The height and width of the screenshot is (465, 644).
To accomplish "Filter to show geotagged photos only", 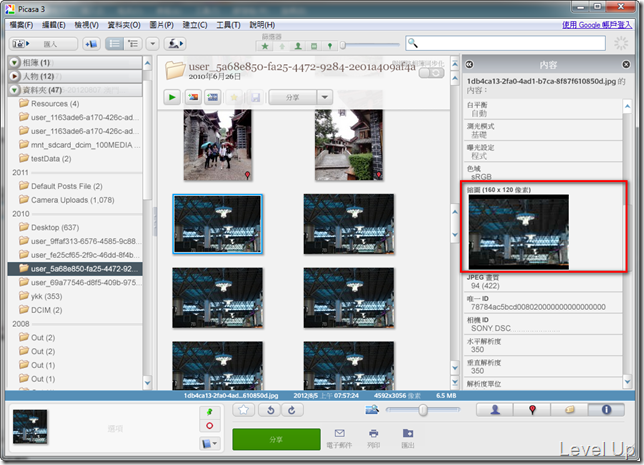I will tap(330, 46).
